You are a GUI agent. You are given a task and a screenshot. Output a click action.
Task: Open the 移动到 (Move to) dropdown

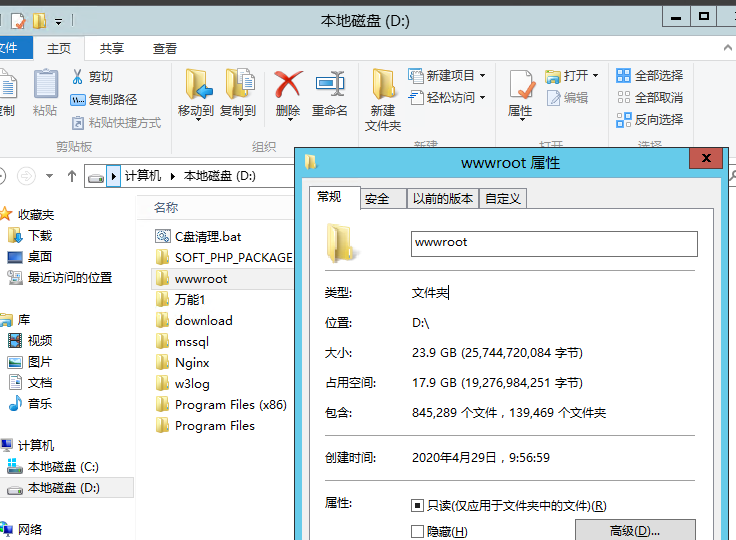tap(196, 111)
